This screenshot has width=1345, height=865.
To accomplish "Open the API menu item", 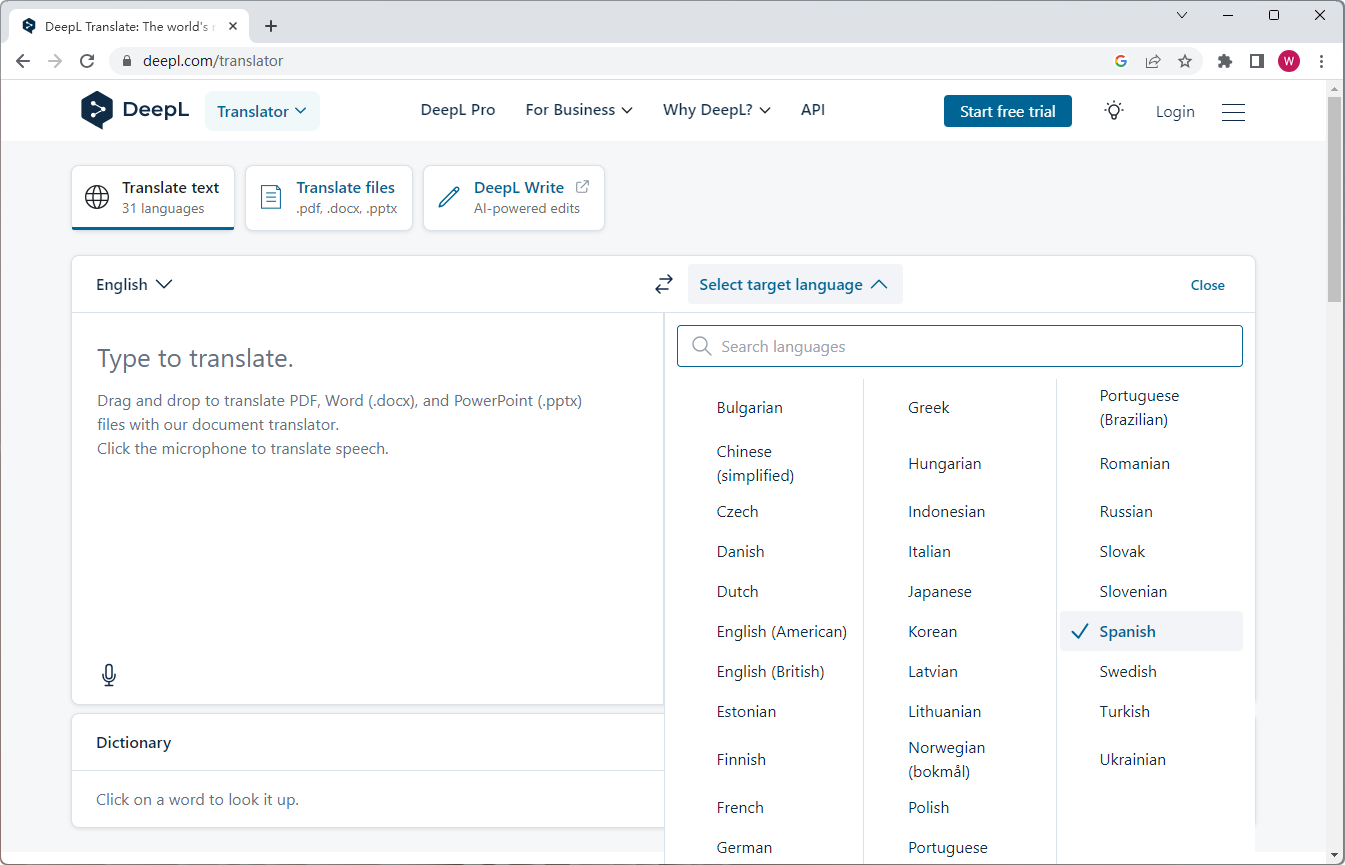I will coord(813,110).
